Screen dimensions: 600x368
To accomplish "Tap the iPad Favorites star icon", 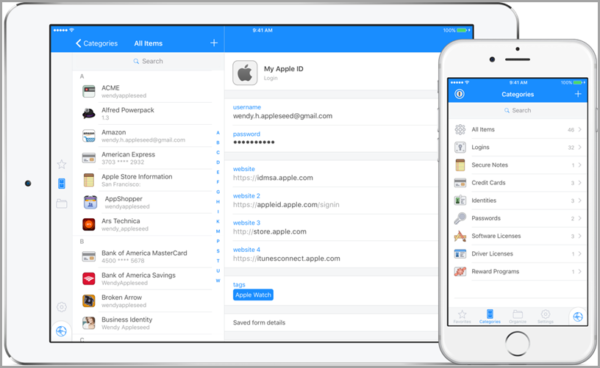I will tap(62, 164).
